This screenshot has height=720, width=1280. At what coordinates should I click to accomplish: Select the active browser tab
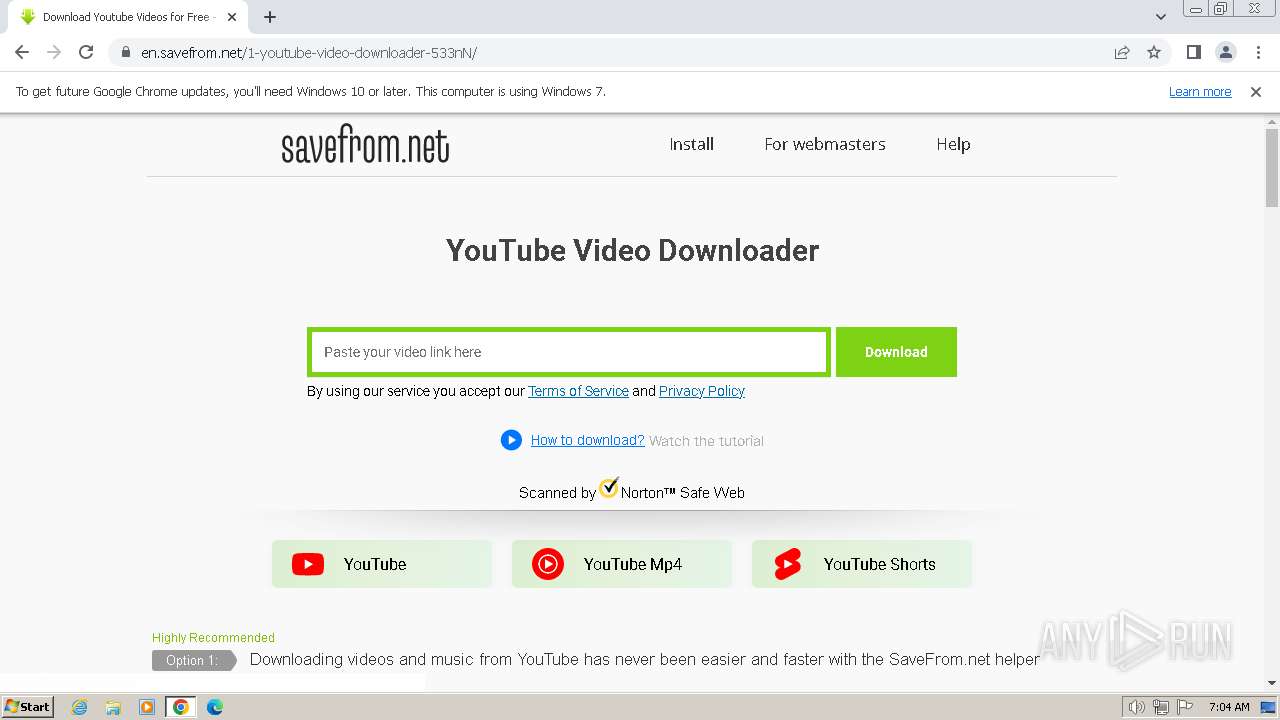coord(126,17)
